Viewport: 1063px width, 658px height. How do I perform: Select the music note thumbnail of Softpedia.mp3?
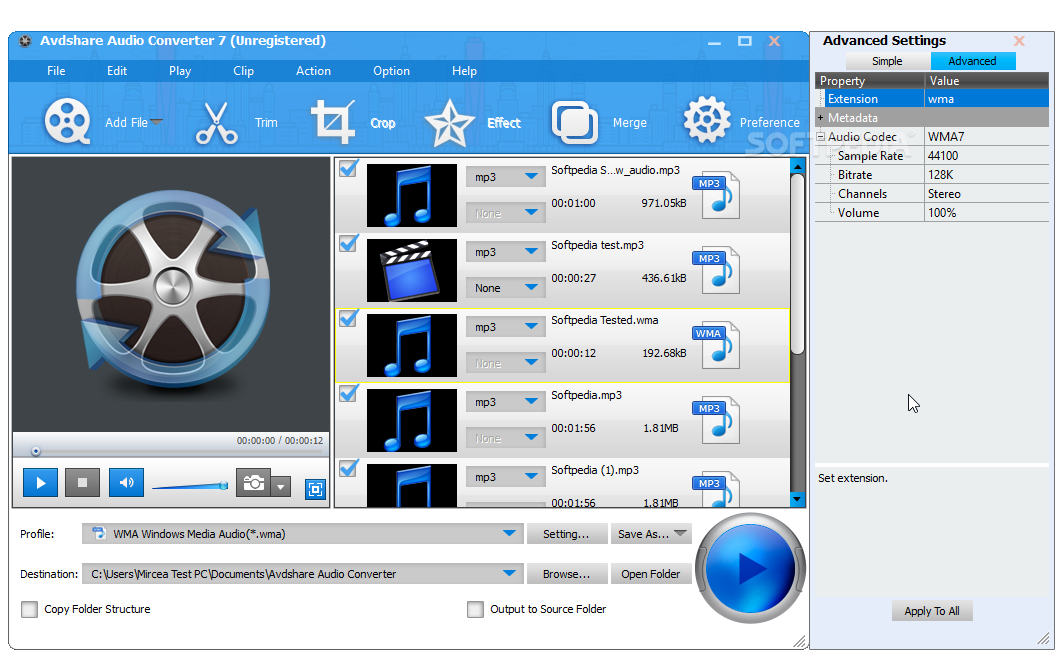(x=412, y=420)
